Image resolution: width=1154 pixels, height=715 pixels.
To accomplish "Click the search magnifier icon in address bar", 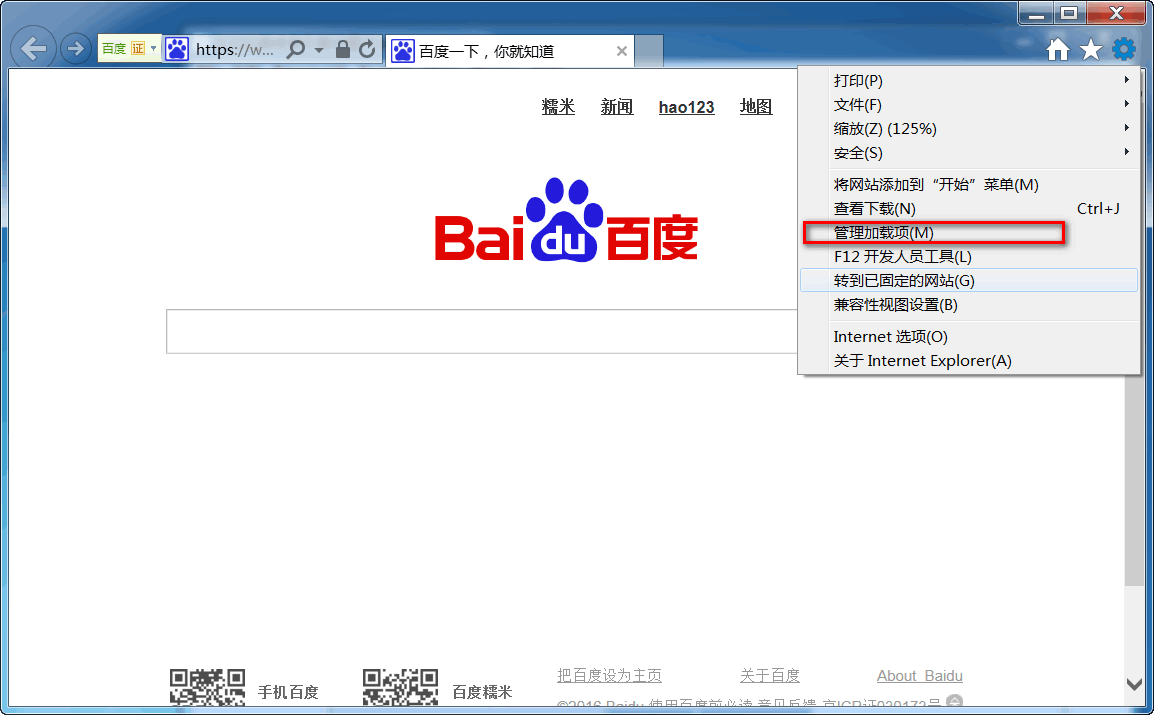I will 296,49.
